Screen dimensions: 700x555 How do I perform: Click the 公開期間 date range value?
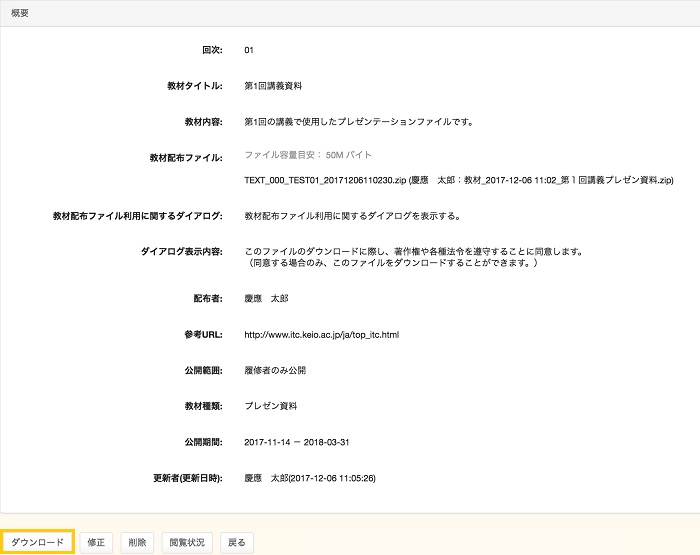(297, 442)
